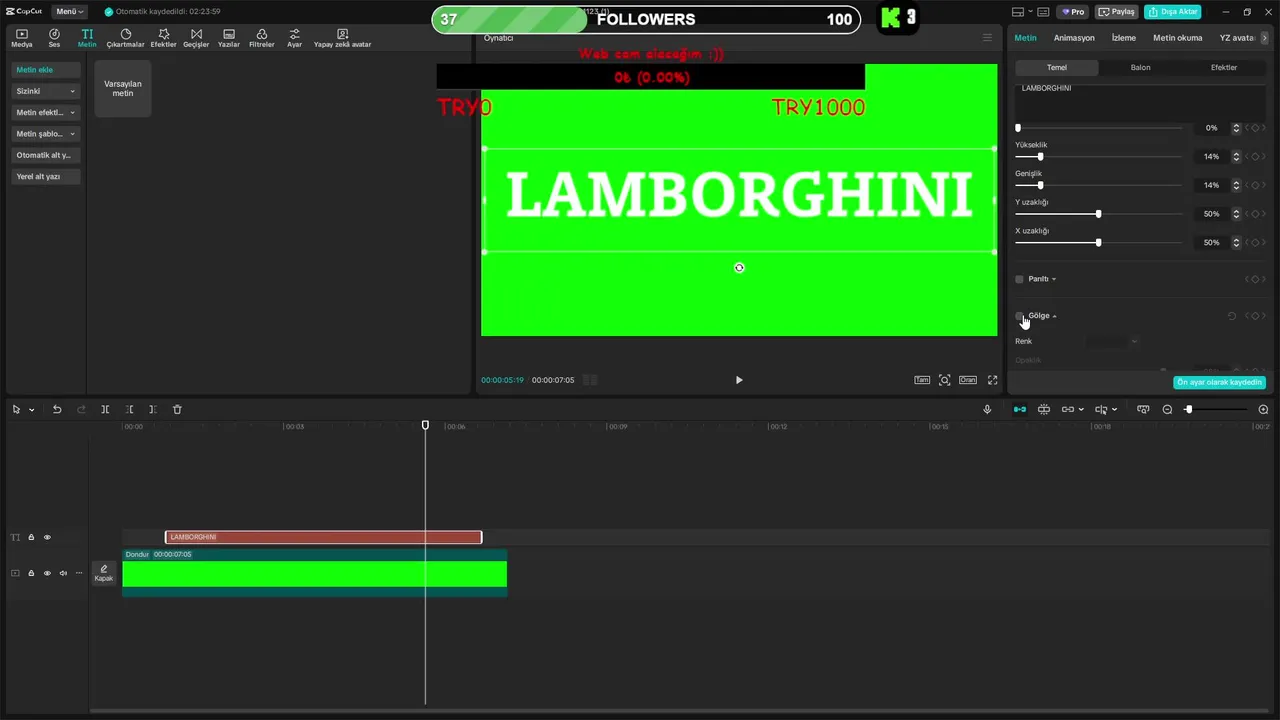Open Yapay zekâ avatar panel

coord(342,38)
